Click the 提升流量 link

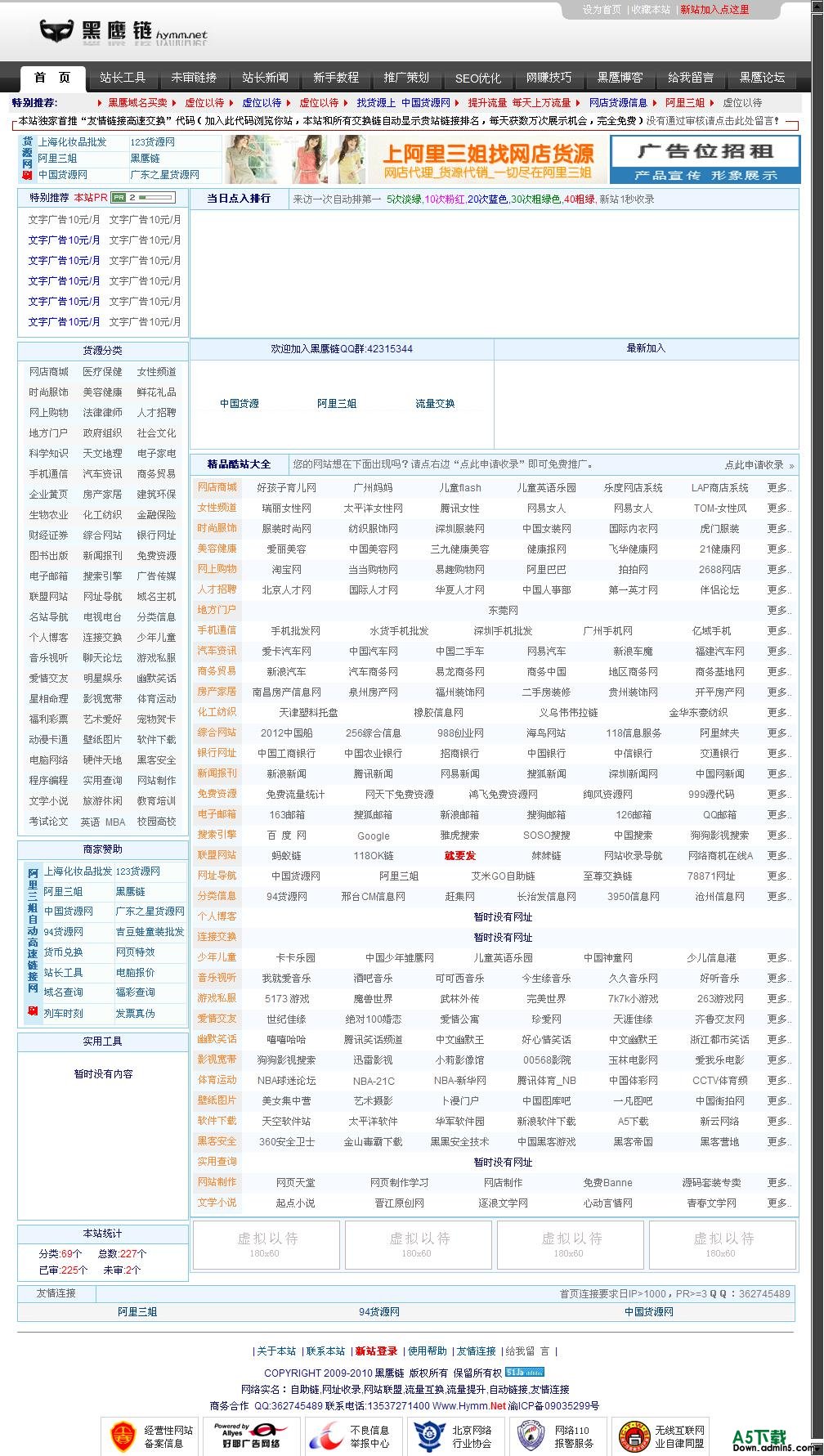tap(487, 103)
